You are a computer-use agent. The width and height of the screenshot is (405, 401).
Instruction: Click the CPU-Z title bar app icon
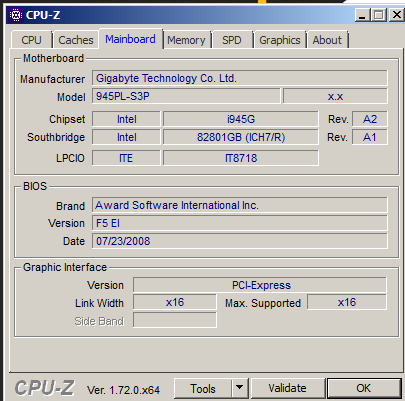16,15
